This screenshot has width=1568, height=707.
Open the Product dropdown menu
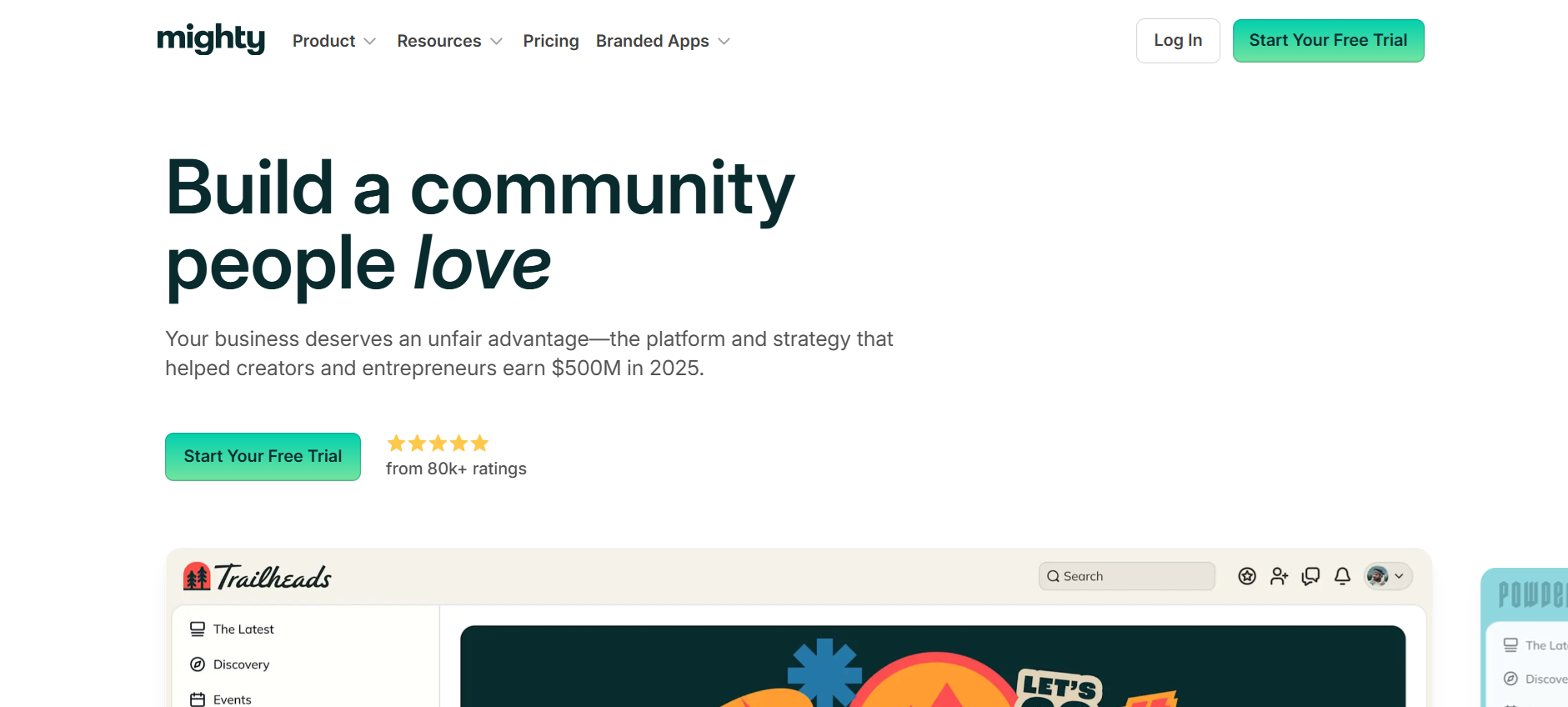click(x=334, y=41)
